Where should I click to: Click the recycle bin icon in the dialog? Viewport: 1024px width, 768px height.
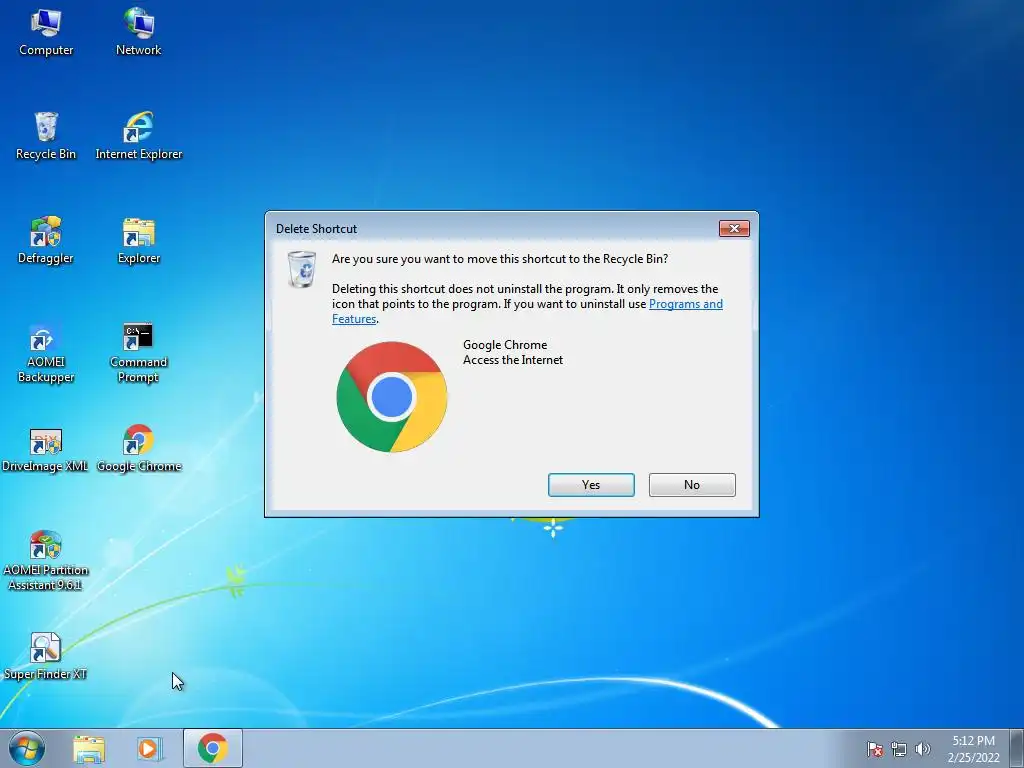(x=302, y=268)
